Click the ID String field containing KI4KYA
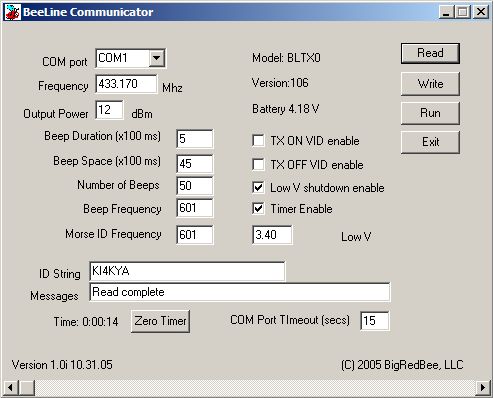Screen dimensions: 493x398 click(x=187, y=271)
